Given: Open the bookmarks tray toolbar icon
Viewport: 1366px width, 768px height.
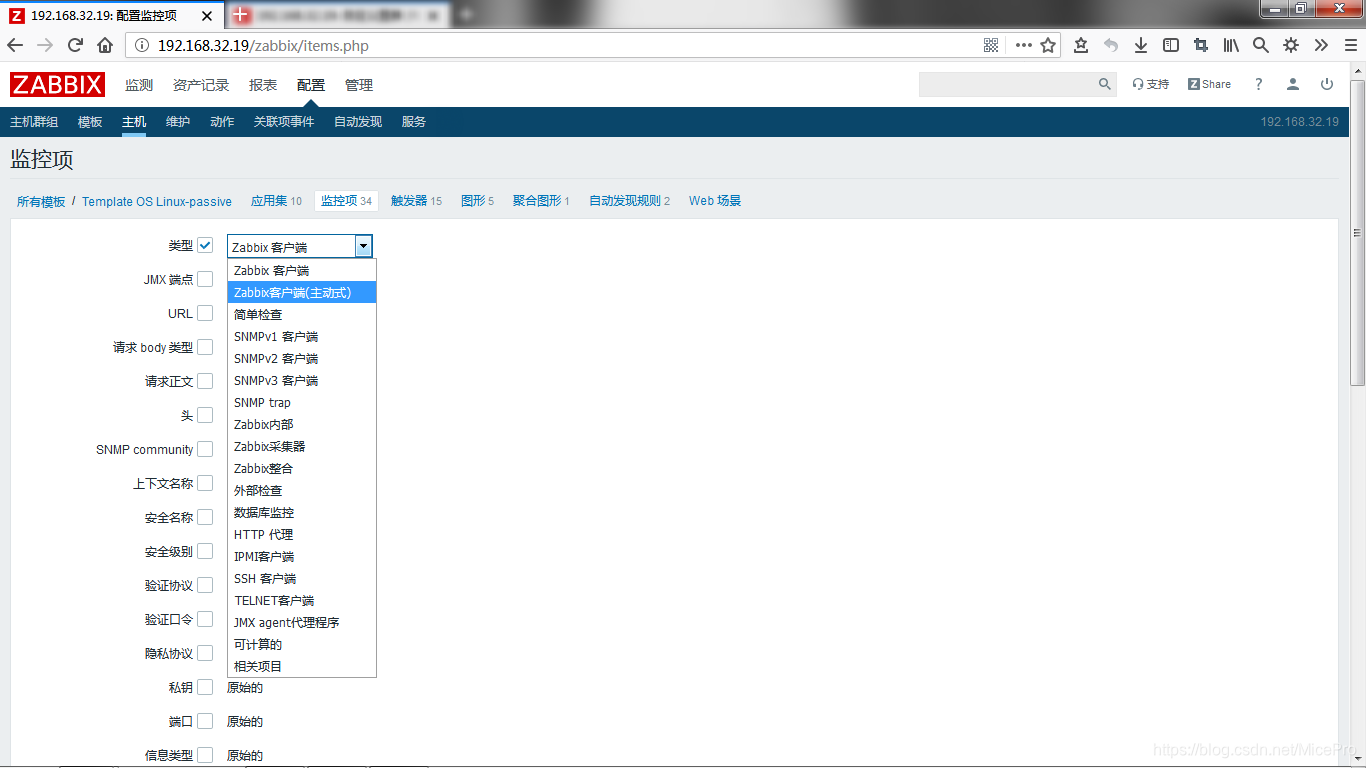Looking at the screenshot, I should point(1081,45).
